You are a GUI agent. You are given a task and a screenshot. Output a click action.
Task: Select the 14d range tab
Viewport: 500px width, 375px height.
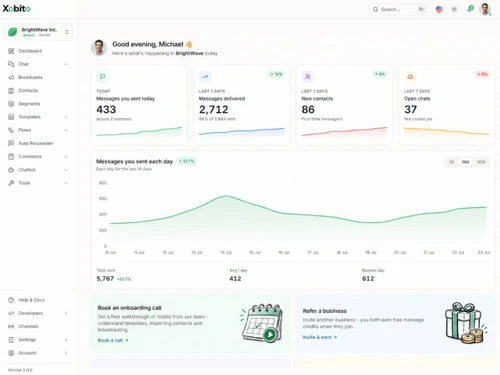pyautogui.click(x=465, y=162)
